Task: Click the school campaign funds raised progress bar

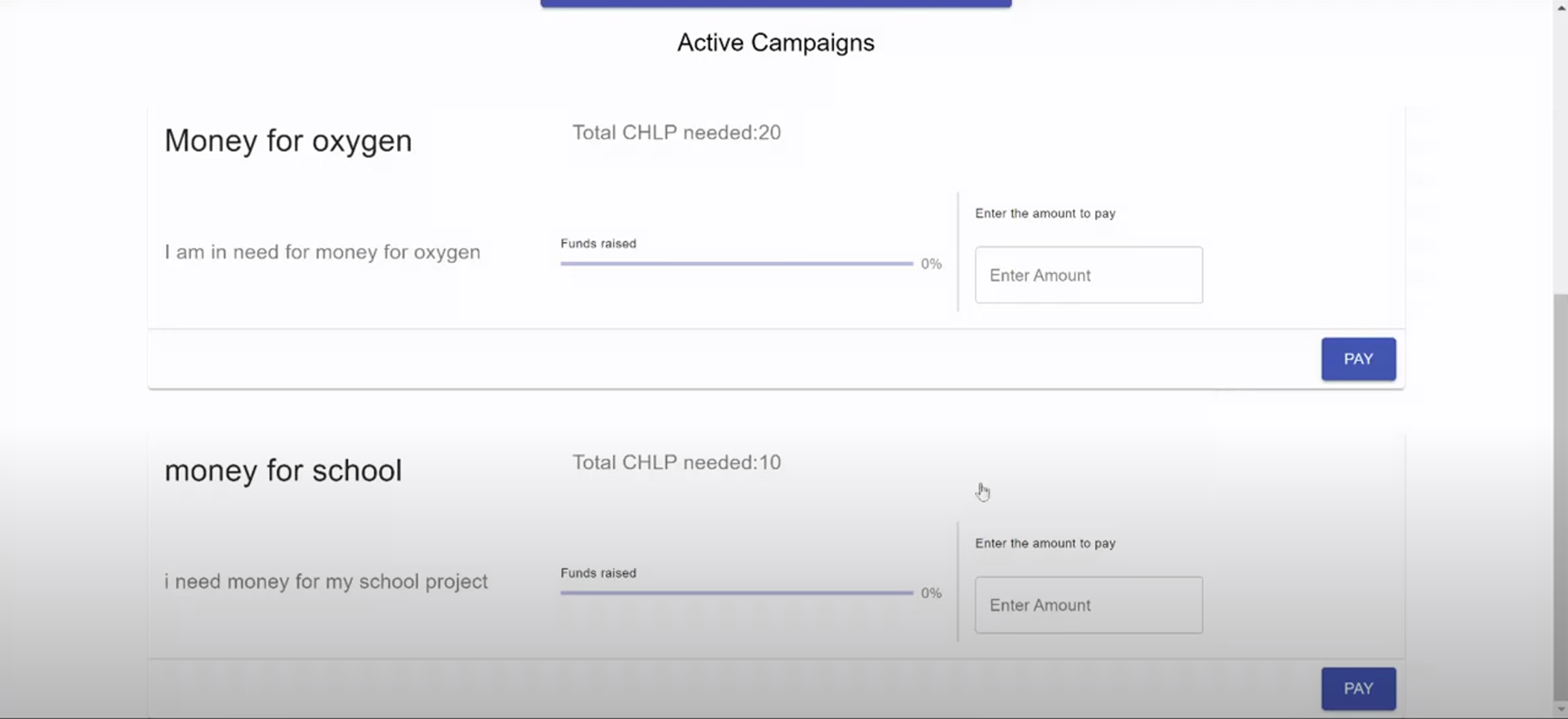Action: [x=737, y=593]
